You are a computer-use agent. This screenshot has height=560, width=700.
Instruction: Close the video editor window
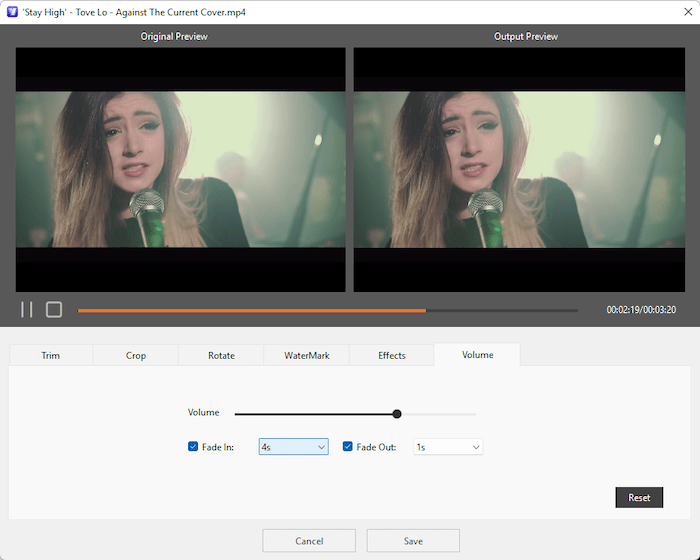[688, 12]
